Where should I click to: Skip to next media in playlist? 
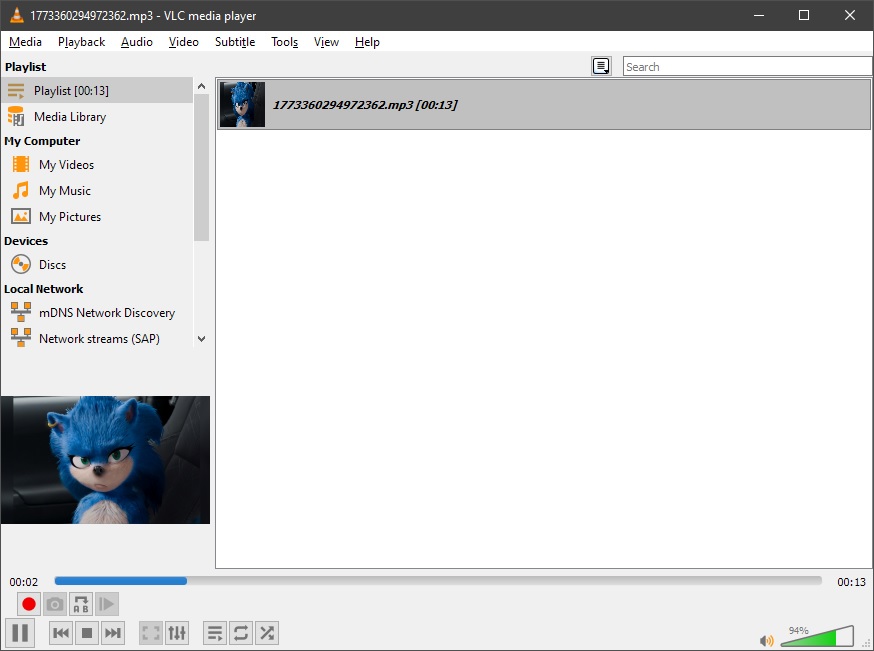point(113,633)
